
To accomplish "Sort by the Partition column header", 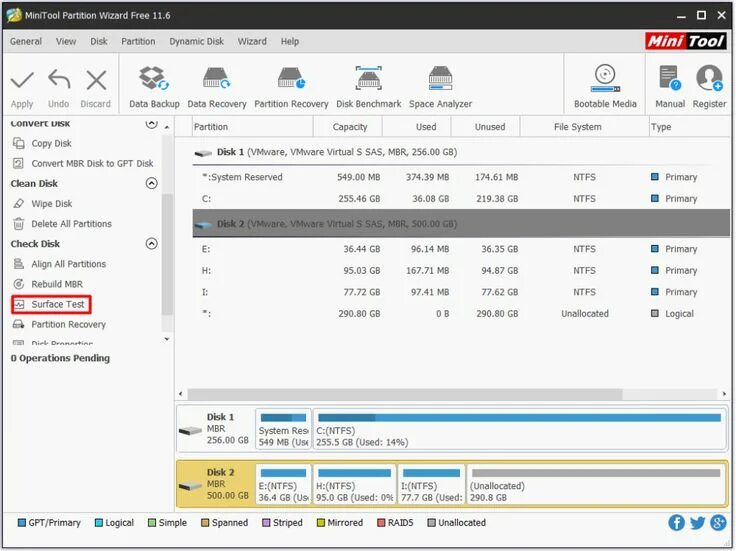I will click(253, 127).
